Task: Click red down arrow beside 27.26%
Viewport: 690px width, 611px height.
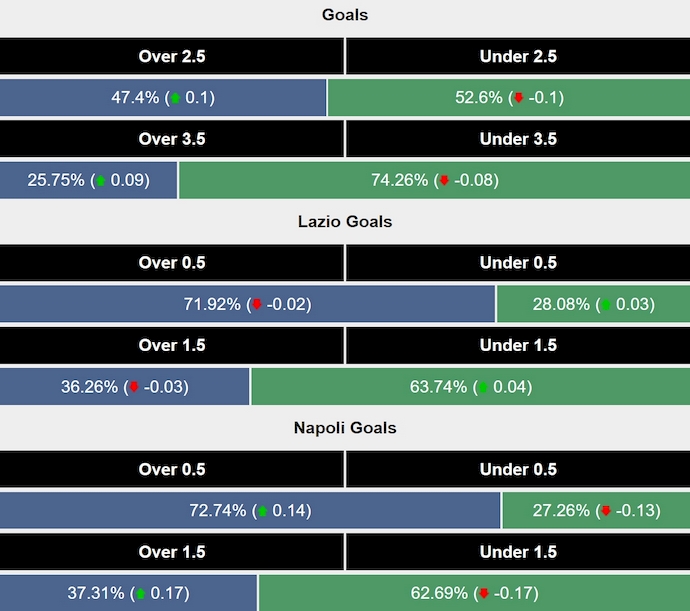Action: (604, 511)
